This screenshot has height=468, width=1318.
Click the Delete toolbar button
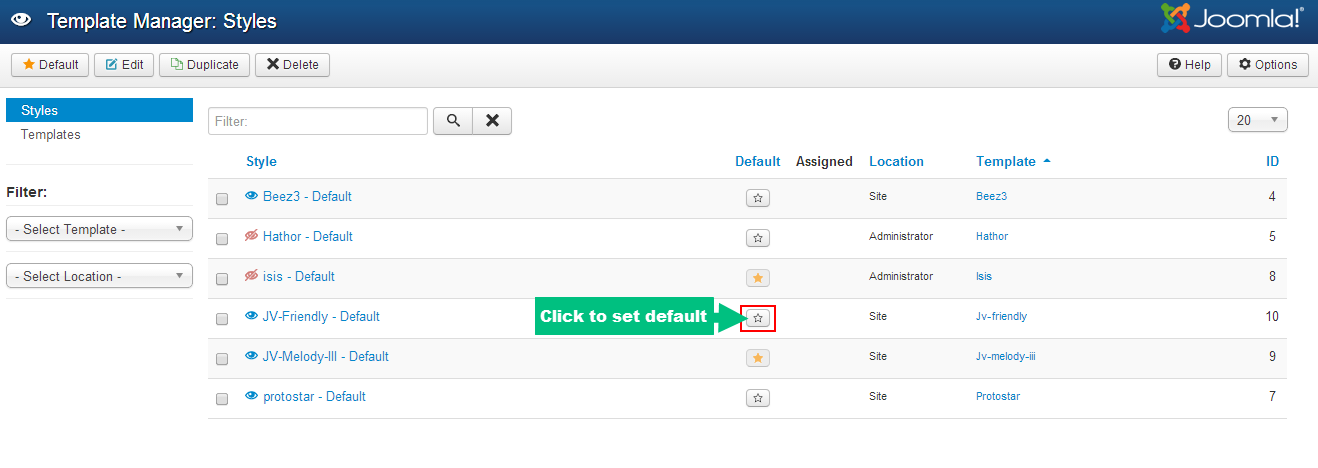click(x=292, y=65)
